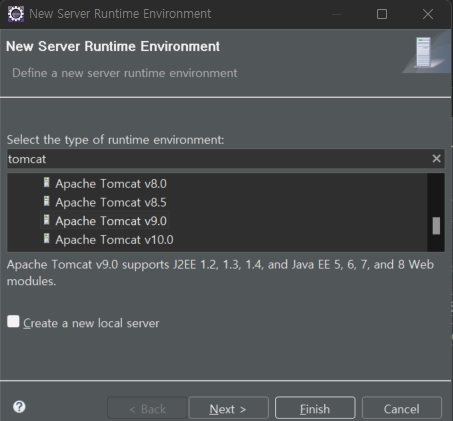The image size is (453, 421).
Task: Click the Next button
Action: point(228,408)
